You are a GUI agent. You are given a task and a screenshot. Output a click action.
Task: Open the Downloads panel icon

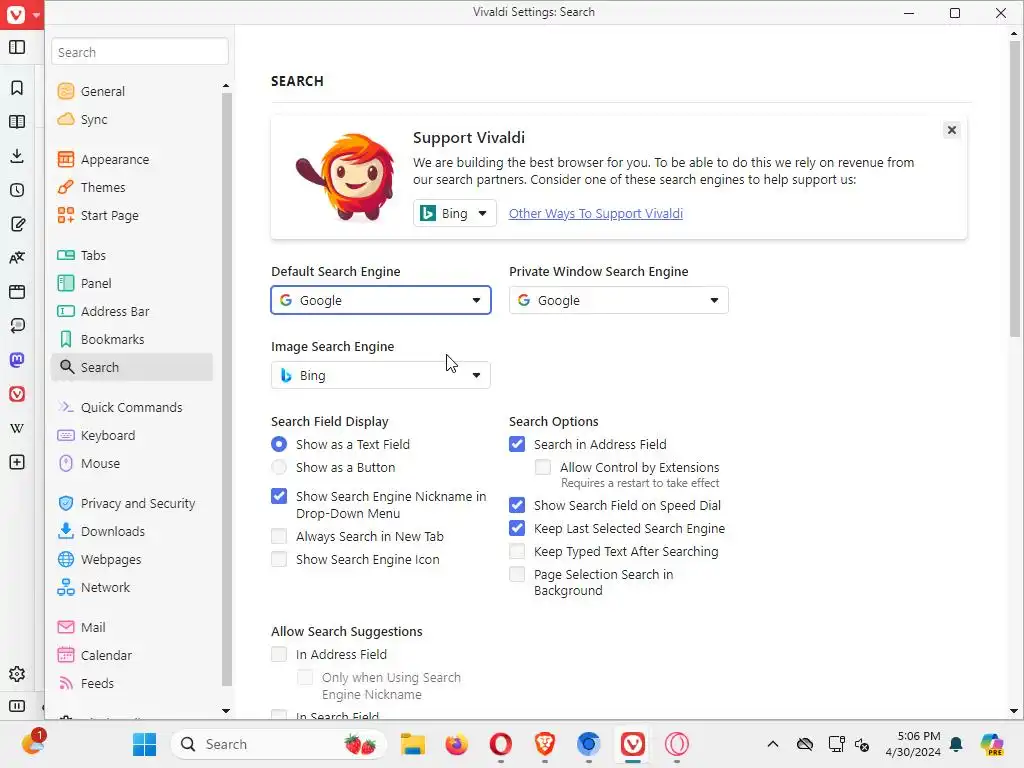click(x=17, y=156)
